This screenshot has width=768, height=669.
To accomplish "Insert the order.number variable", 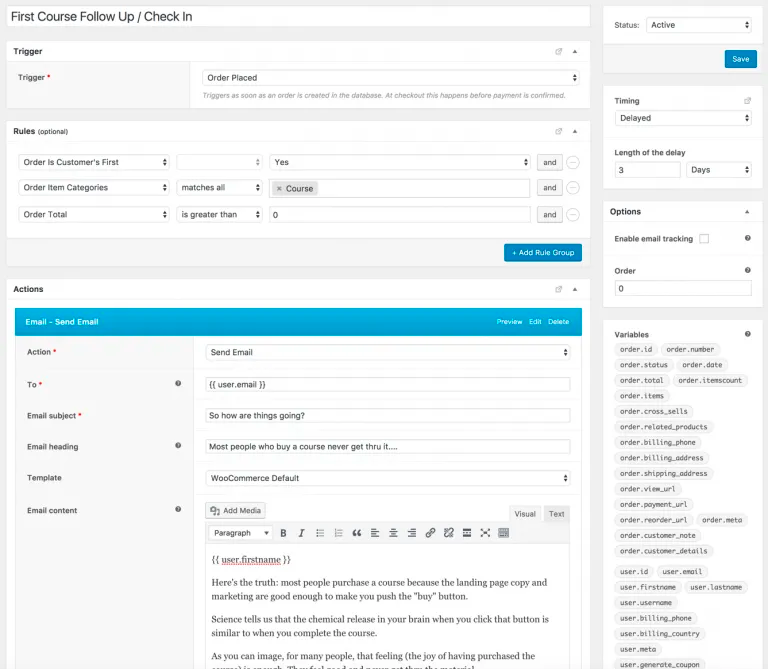I will tap(690, 349).
